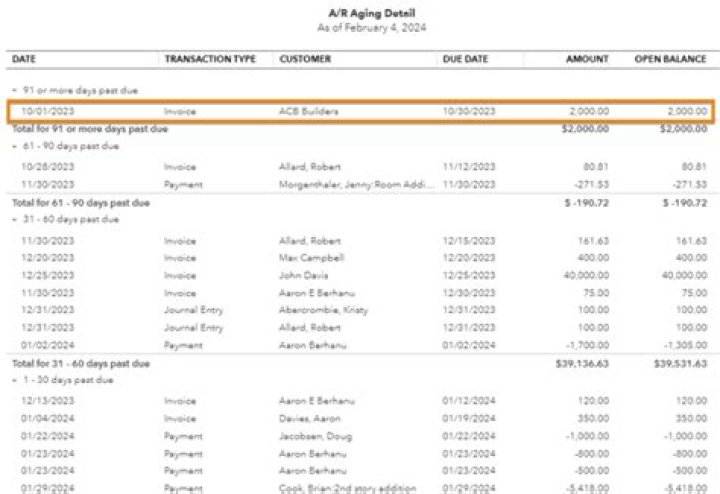Viewport: 720px width, 494px height.
Task: Collapse the 61 - 90 days past due section
Action: point(13,146)
